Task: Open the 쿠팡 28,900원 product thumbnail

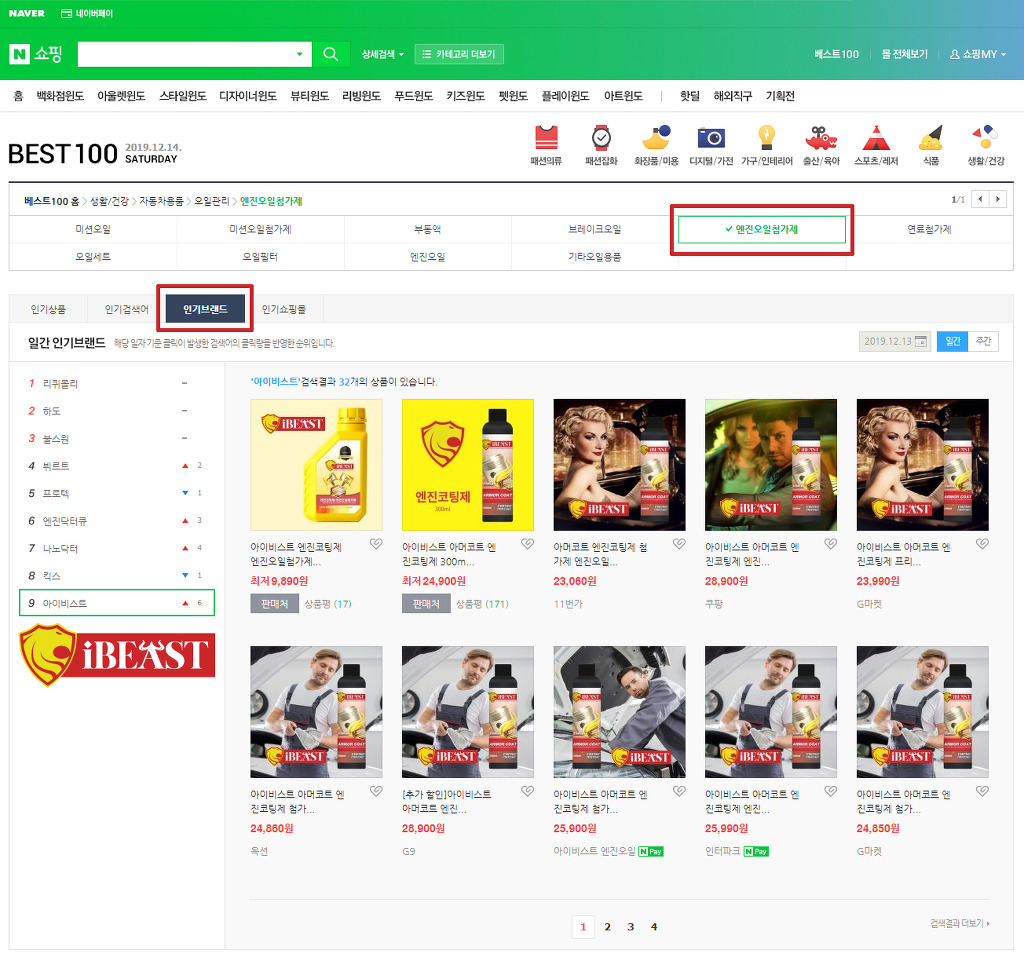Action: coord(771,465)
